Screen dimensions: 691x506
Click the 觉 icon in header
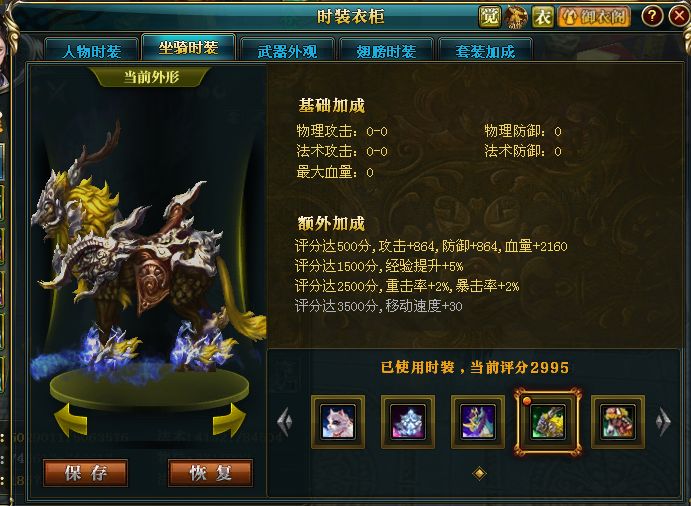(490, 17)
